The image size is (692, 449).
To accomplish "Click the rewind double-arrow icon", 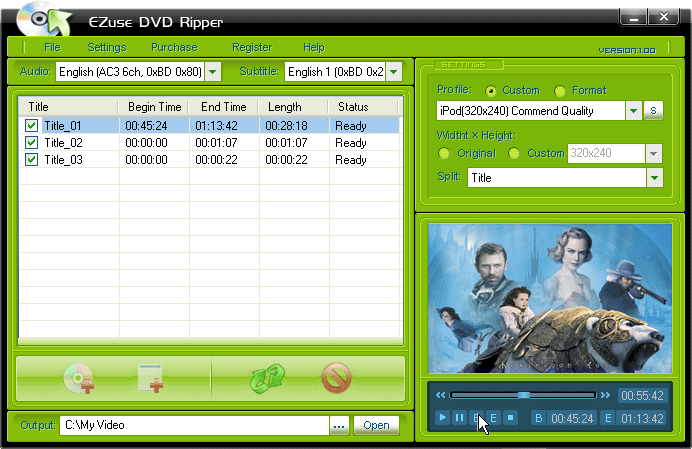I will coord(440,395).
